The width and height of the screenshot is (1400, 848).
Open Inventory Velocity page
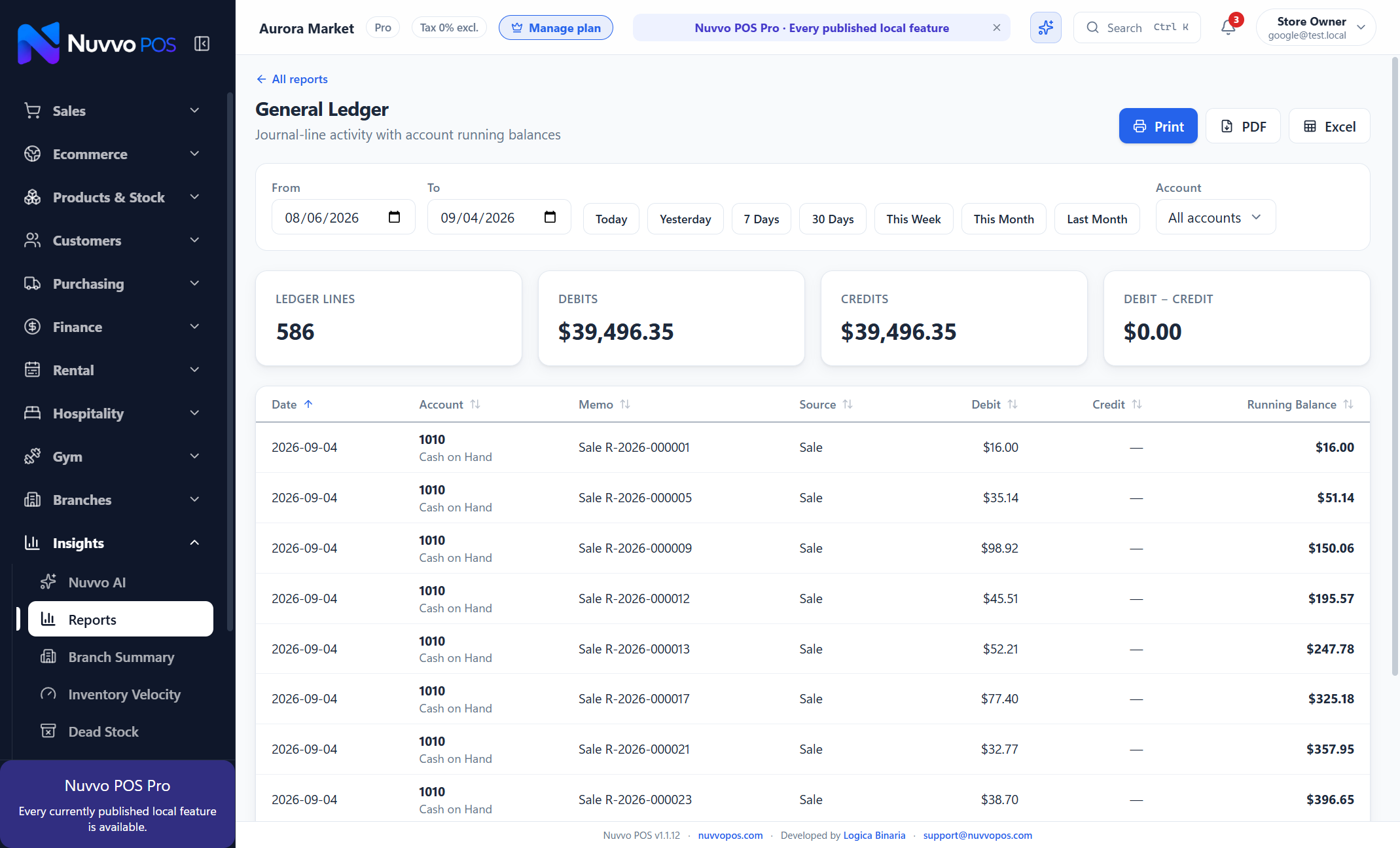point(120,694)
